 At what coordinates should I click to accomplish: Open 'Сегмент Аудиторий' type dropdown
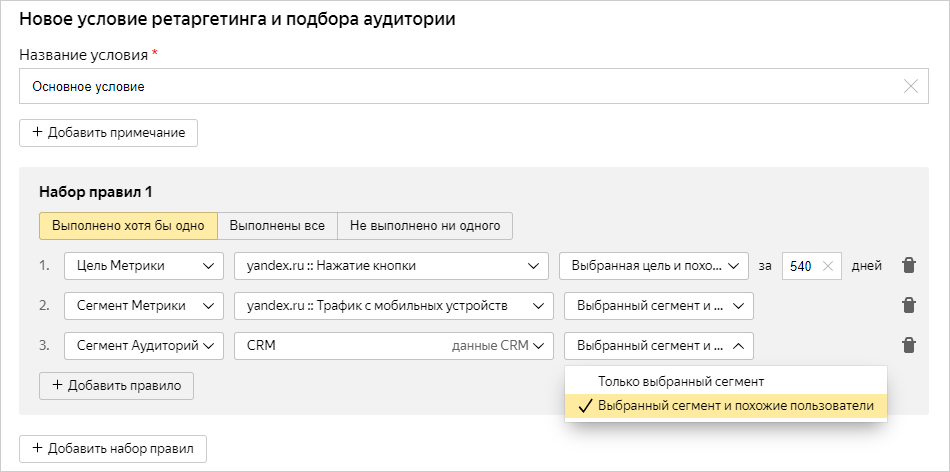pos(143,345)
